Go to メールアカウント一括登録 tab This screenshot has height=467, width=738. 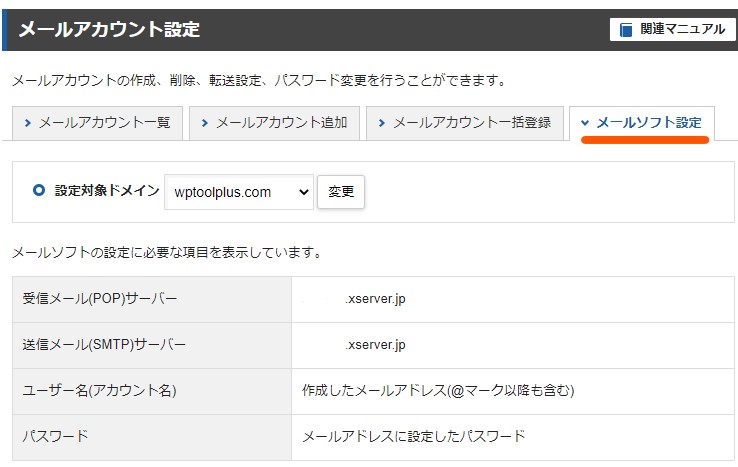(x=465, y=123)
